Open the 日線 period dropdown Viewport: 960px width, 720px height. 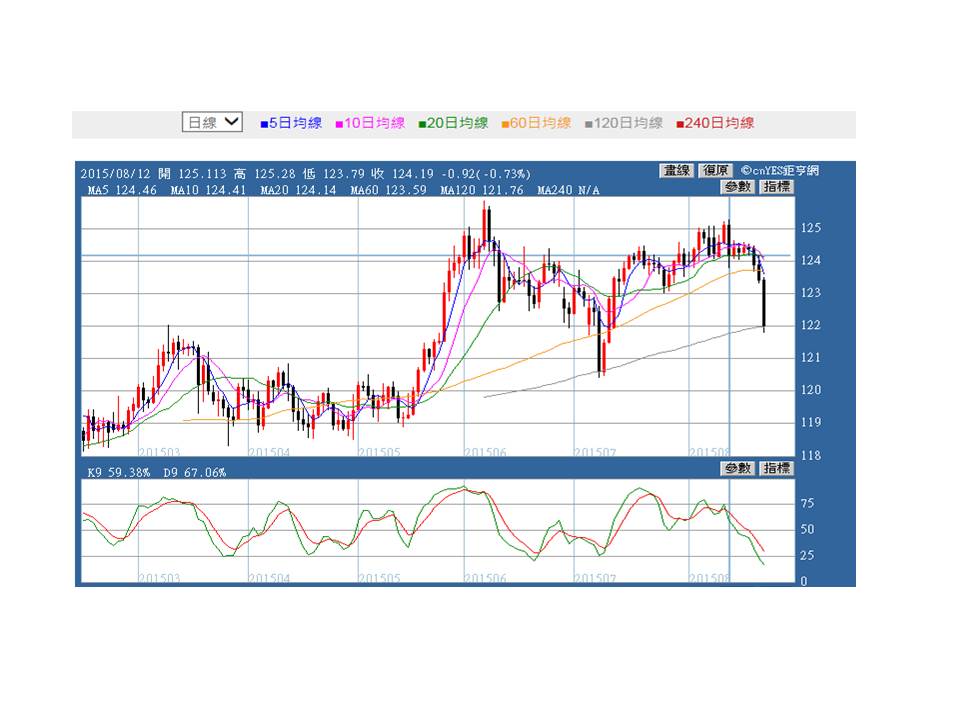click(212, 122)
